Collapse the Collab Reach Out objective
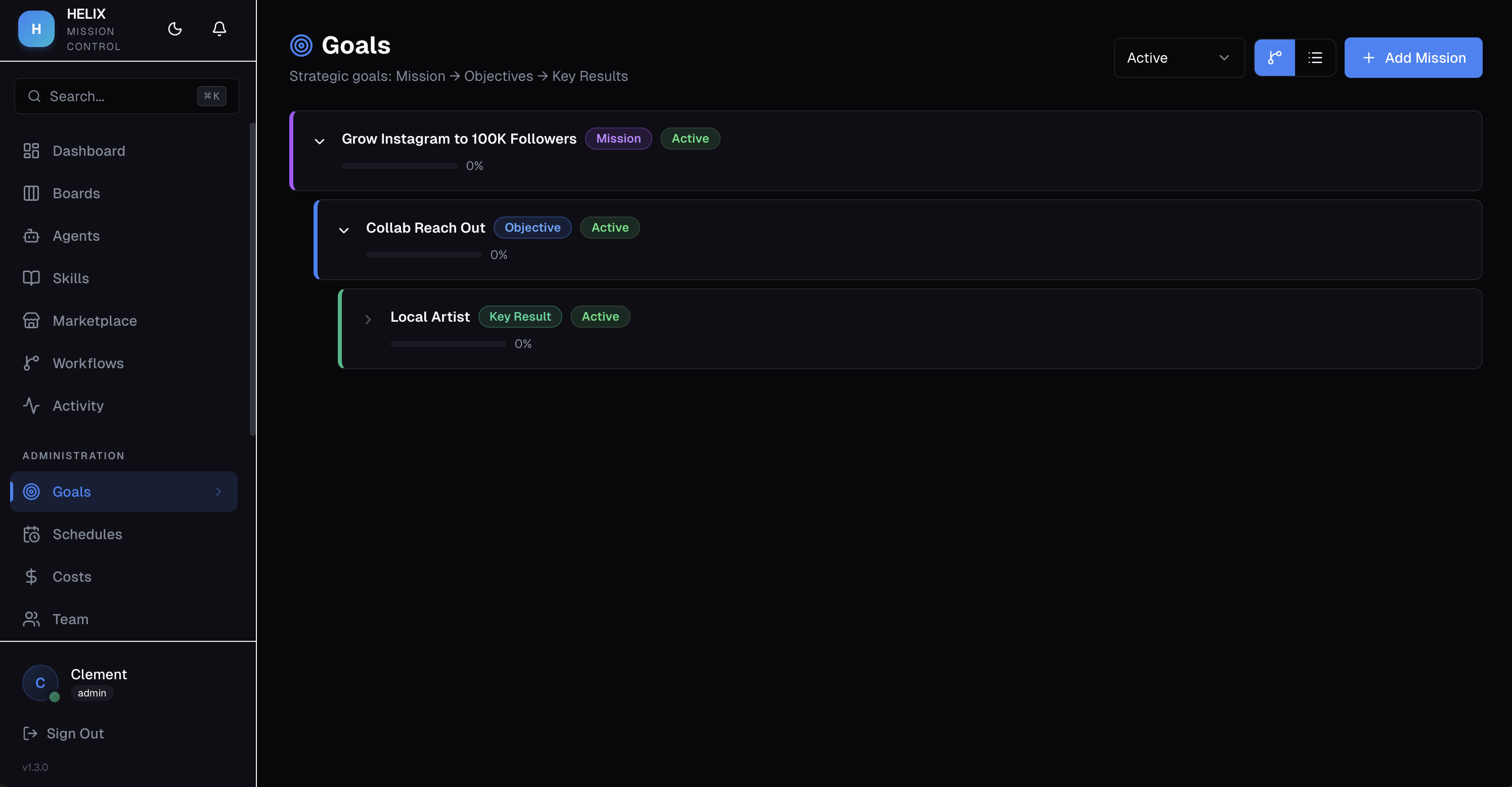Screen dimensions: 1512x787 tap(344, 230)
